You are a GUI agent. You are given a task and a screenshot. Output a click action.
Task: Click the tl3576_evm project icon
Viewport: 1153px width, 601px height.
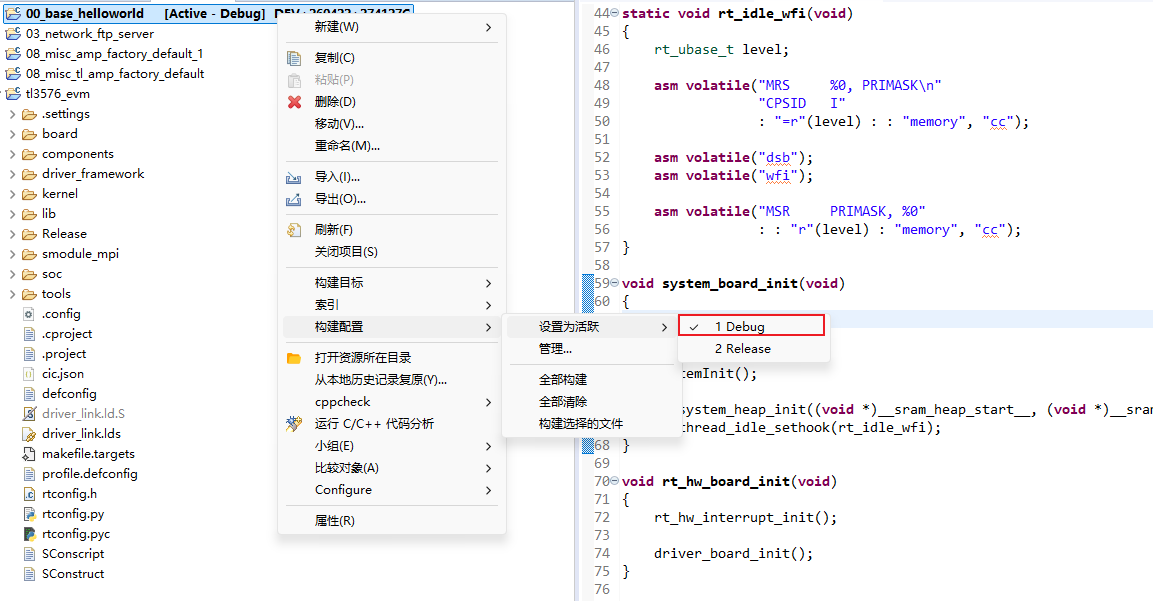(13, 93)
